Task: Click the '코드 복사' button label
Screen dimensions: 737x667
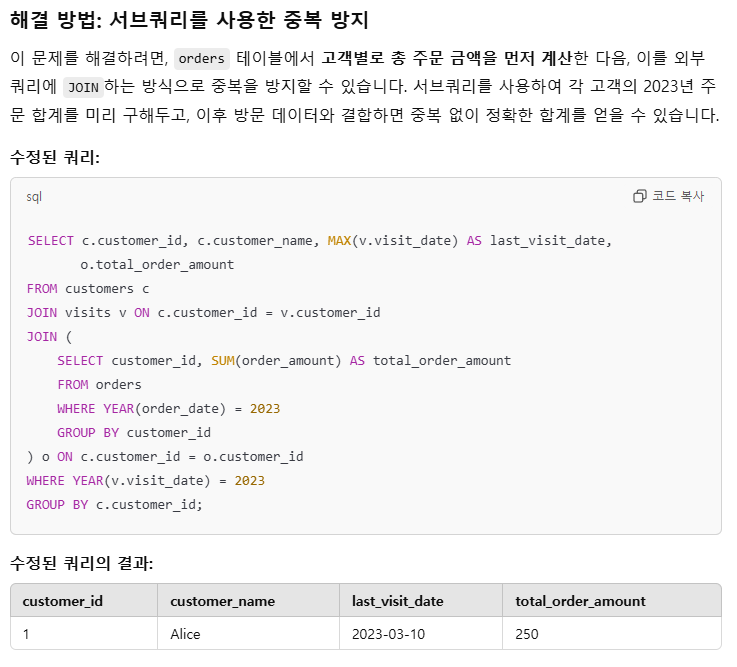Action: 678,196
